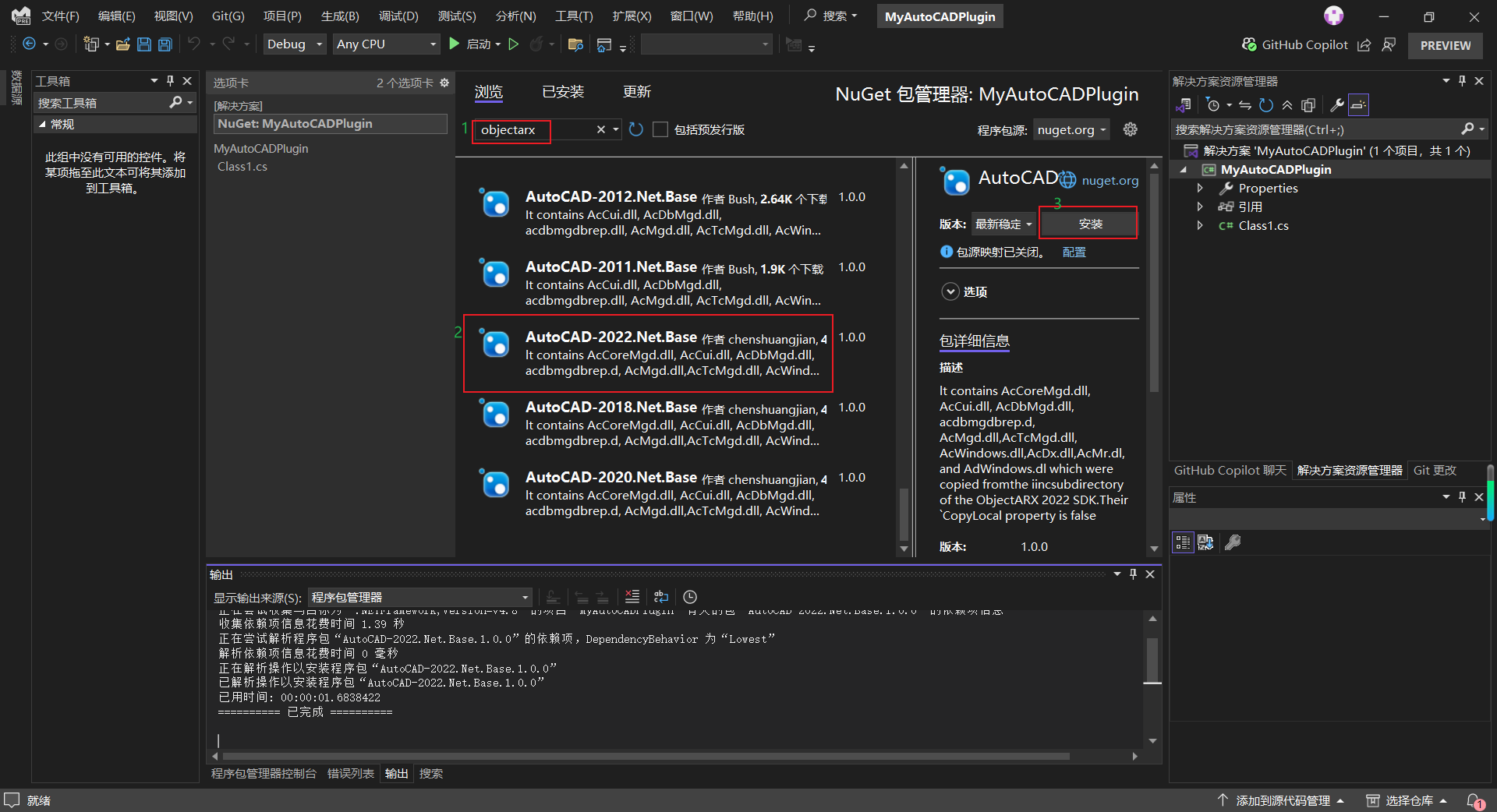Click the green Start debugging play icon

point(455,44)
